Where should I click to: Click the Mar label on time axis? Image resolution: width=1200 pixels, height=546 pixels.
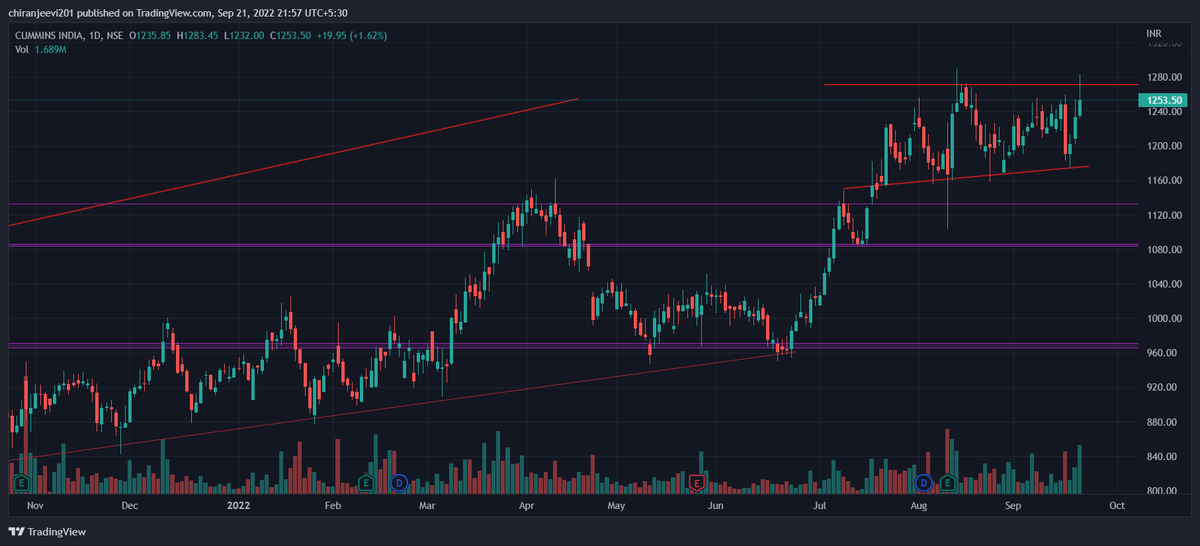click(427, 506)
